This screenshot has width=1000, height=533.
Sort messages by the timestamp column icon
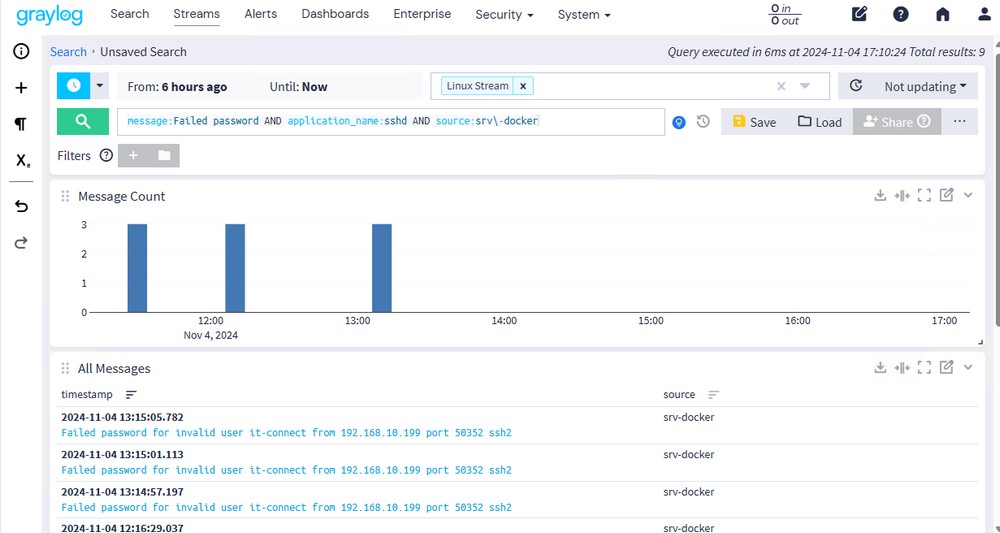tap(131, 395)
